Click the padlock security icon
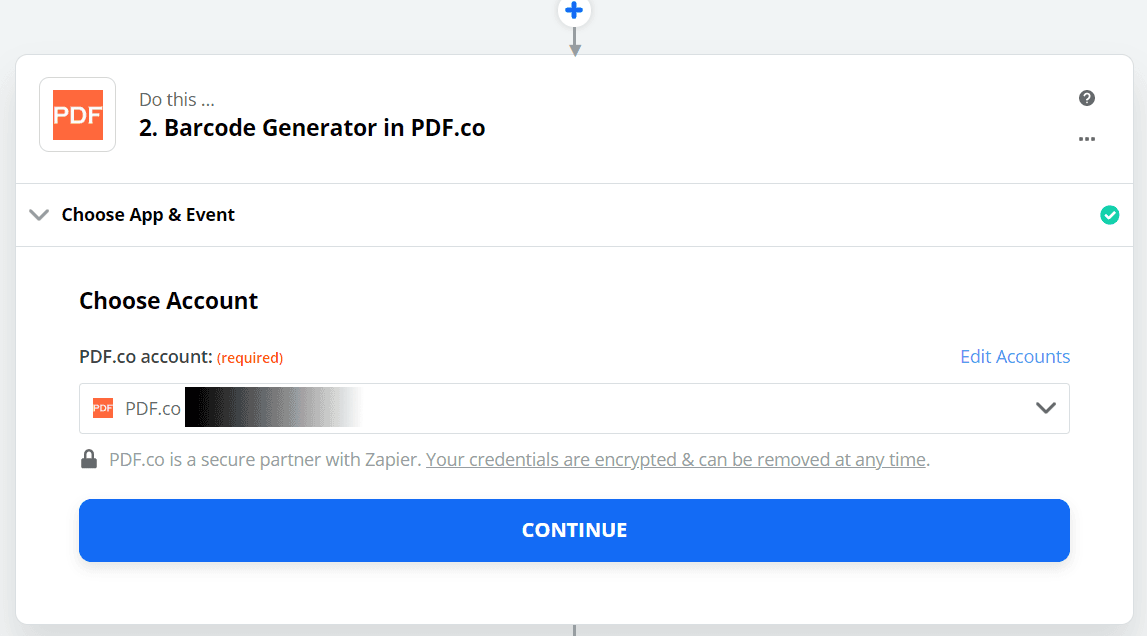Screen dimensions: 1147x636 coord(90,460)
